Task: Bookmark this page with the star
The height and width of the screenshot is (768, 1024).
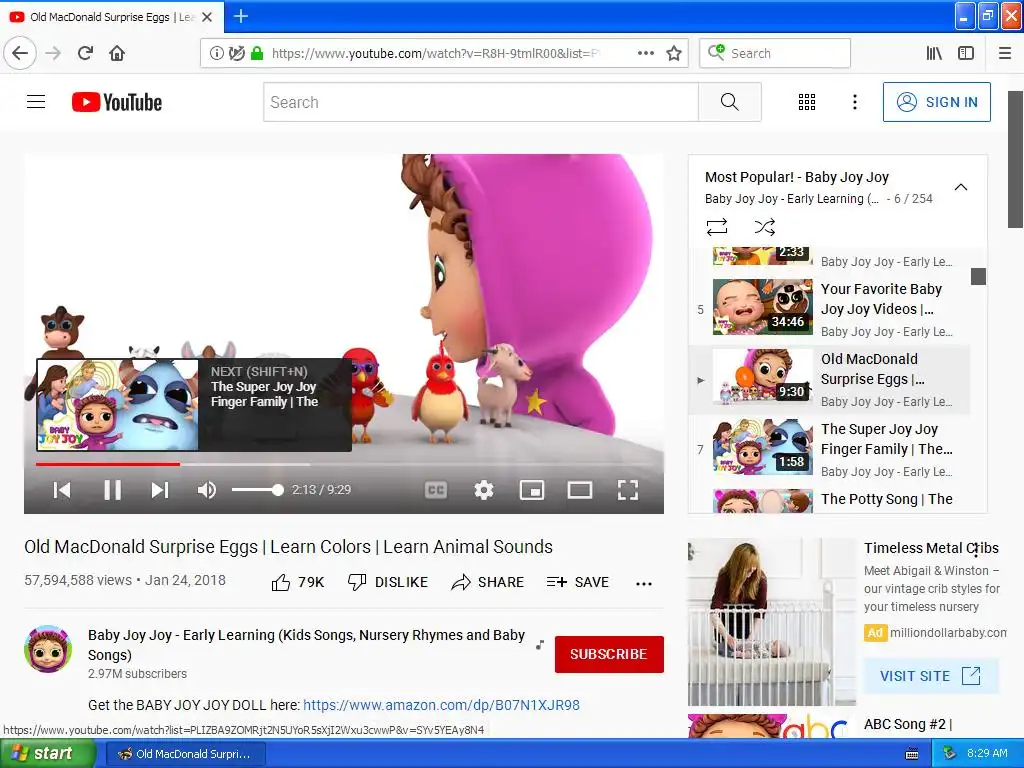Action: click(674, 53)
